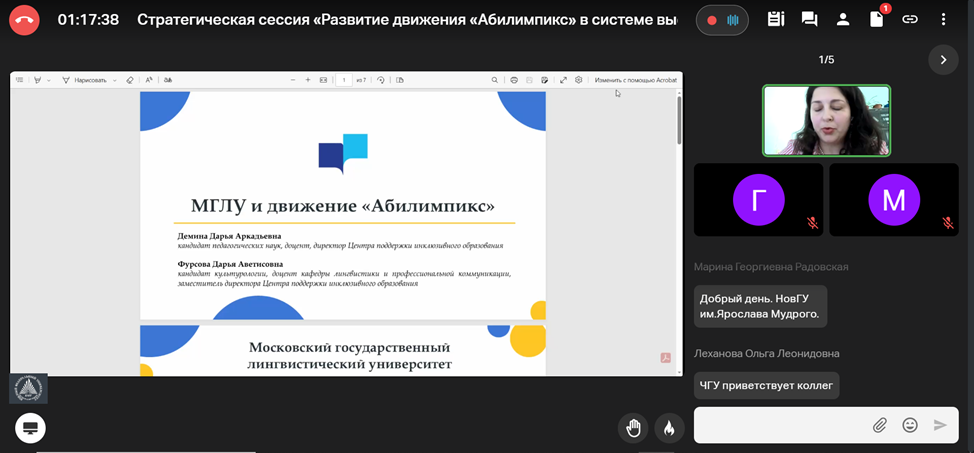Copy meeting invite link icon
974x453 pixels.
(909, 19)
